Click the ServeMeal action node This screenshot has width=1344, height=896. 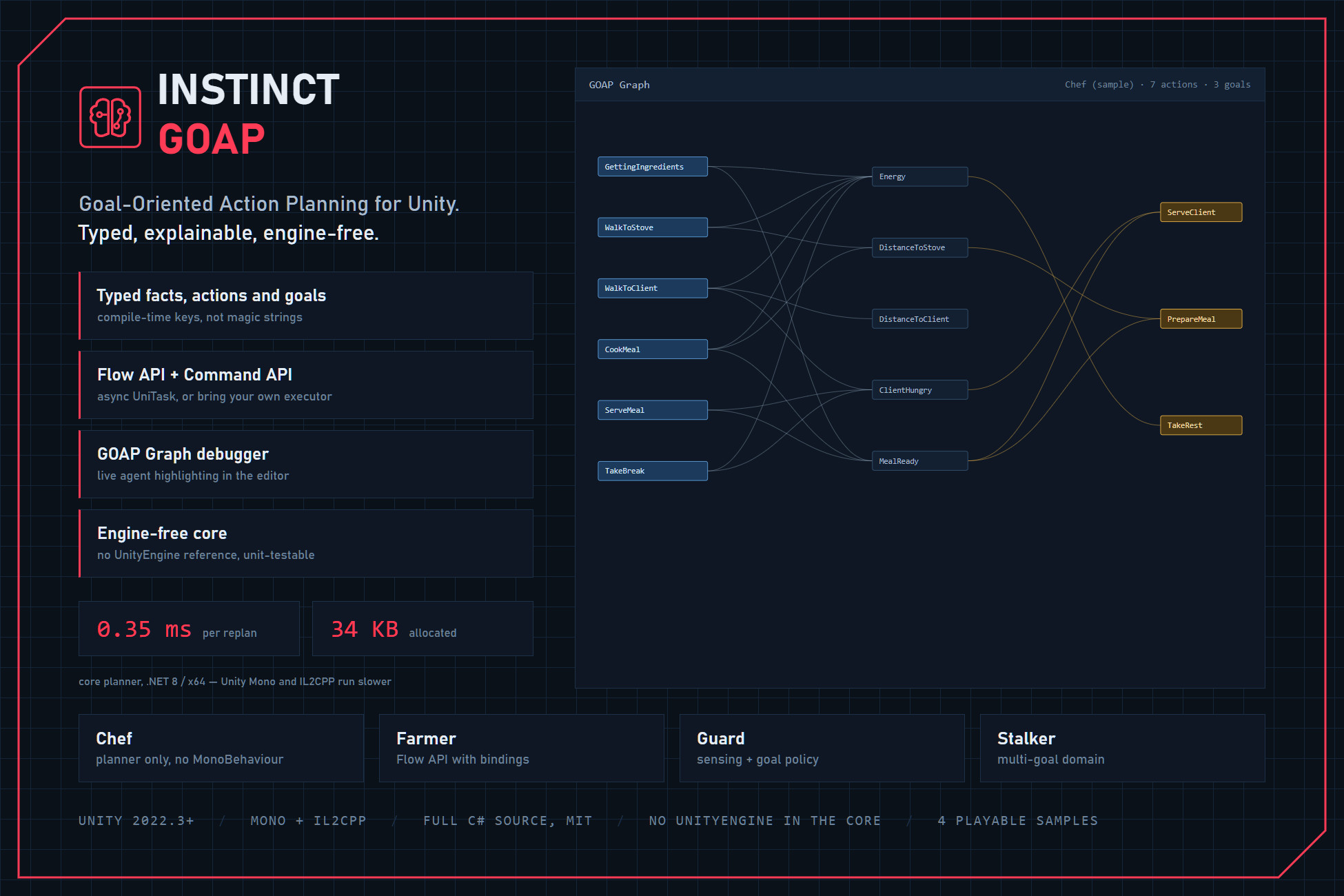coord(652,410)
